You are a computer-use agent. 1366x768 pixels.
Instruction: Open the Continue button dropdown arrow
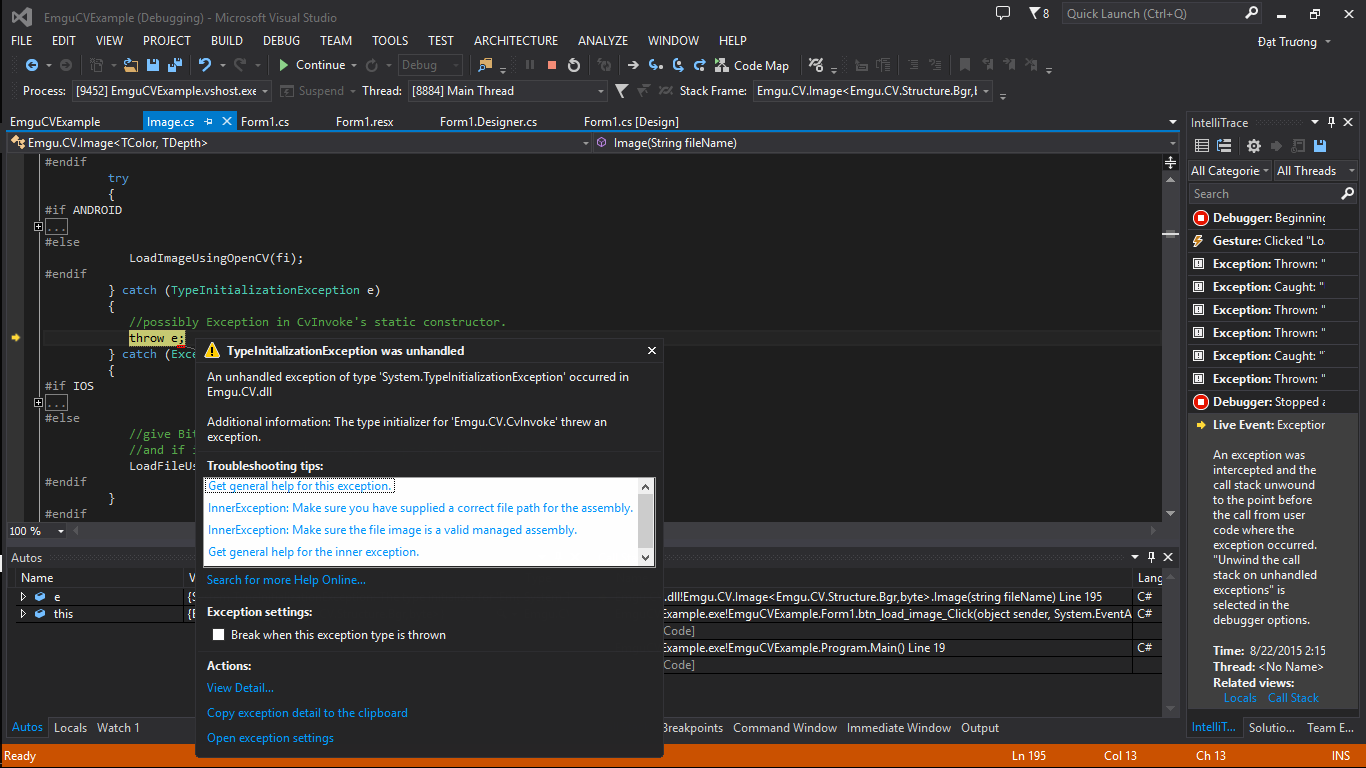pos(354,65)
